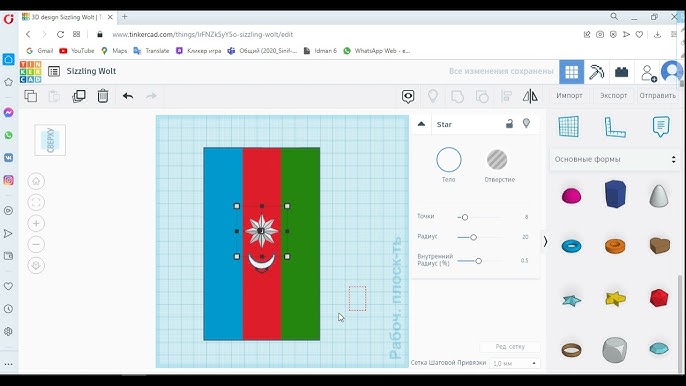Select the yellow star shape

pos(616,298)
